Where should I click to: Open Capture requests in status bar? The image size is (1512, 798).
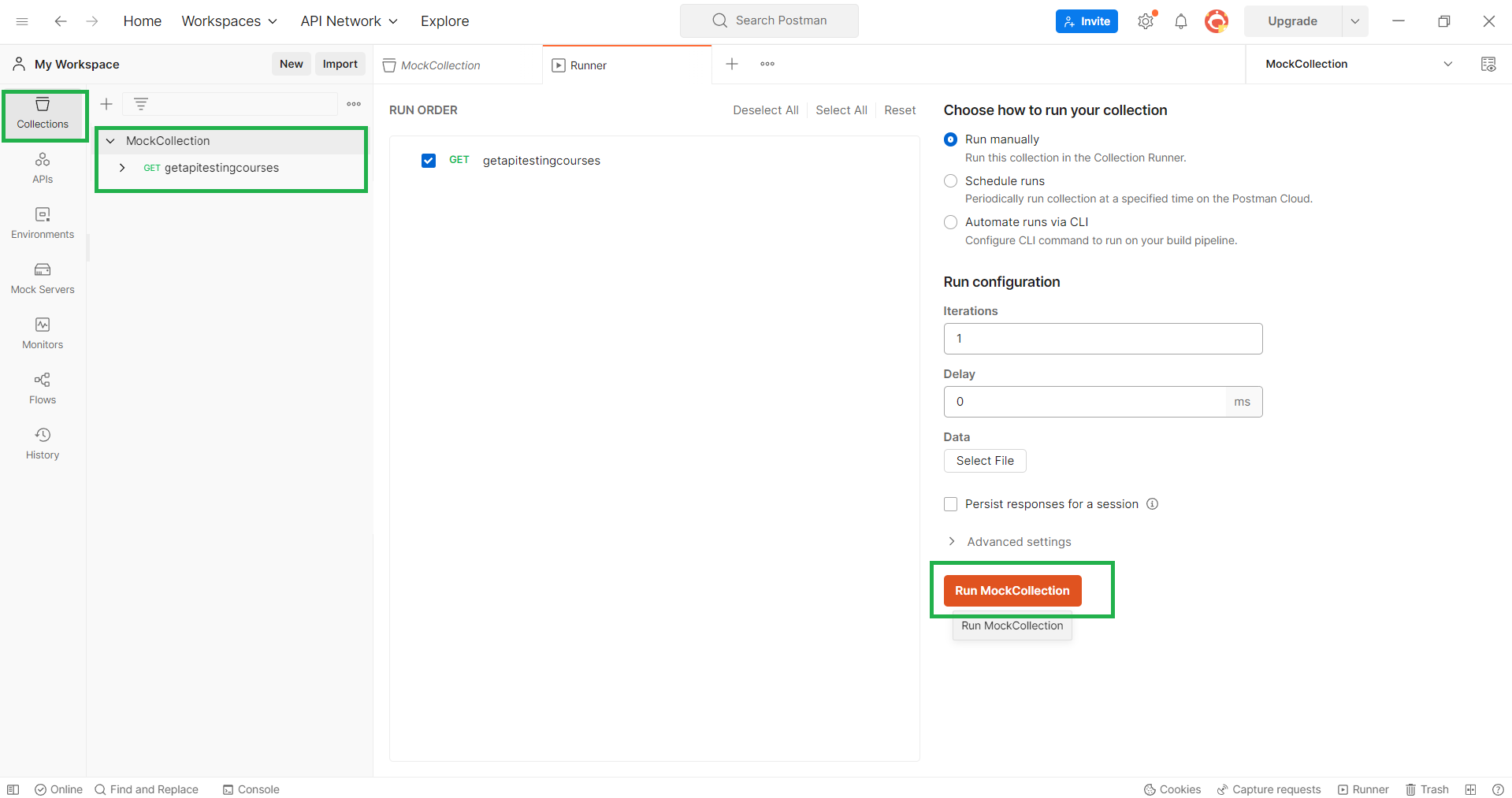(x=1269, y=789)
